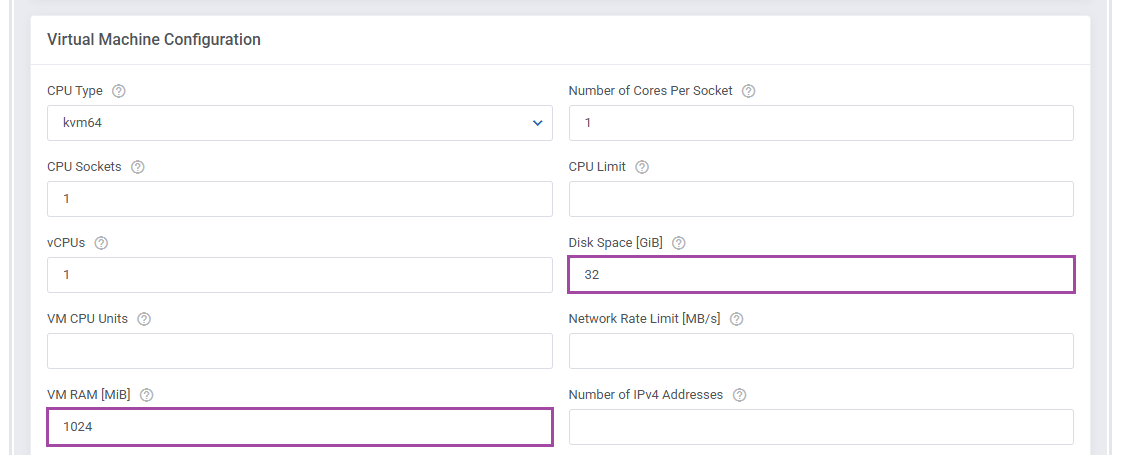Click help icon next to VM RAM [MiB]
The width and height of the screenshot is (1121, 455).
[x=147, y=395]
